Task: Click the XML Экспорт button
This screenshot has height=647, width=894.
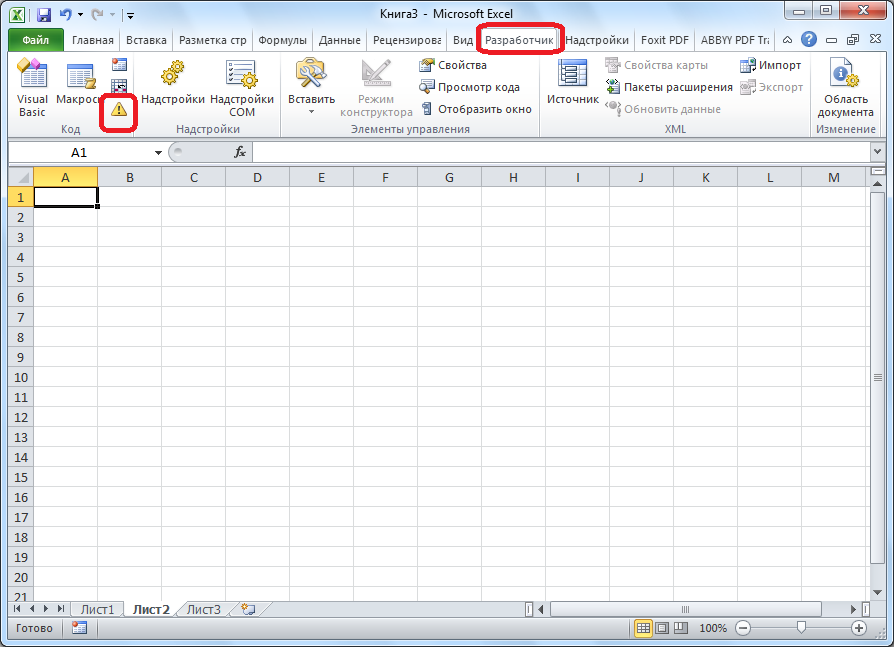Action: [x=771, y=87]
